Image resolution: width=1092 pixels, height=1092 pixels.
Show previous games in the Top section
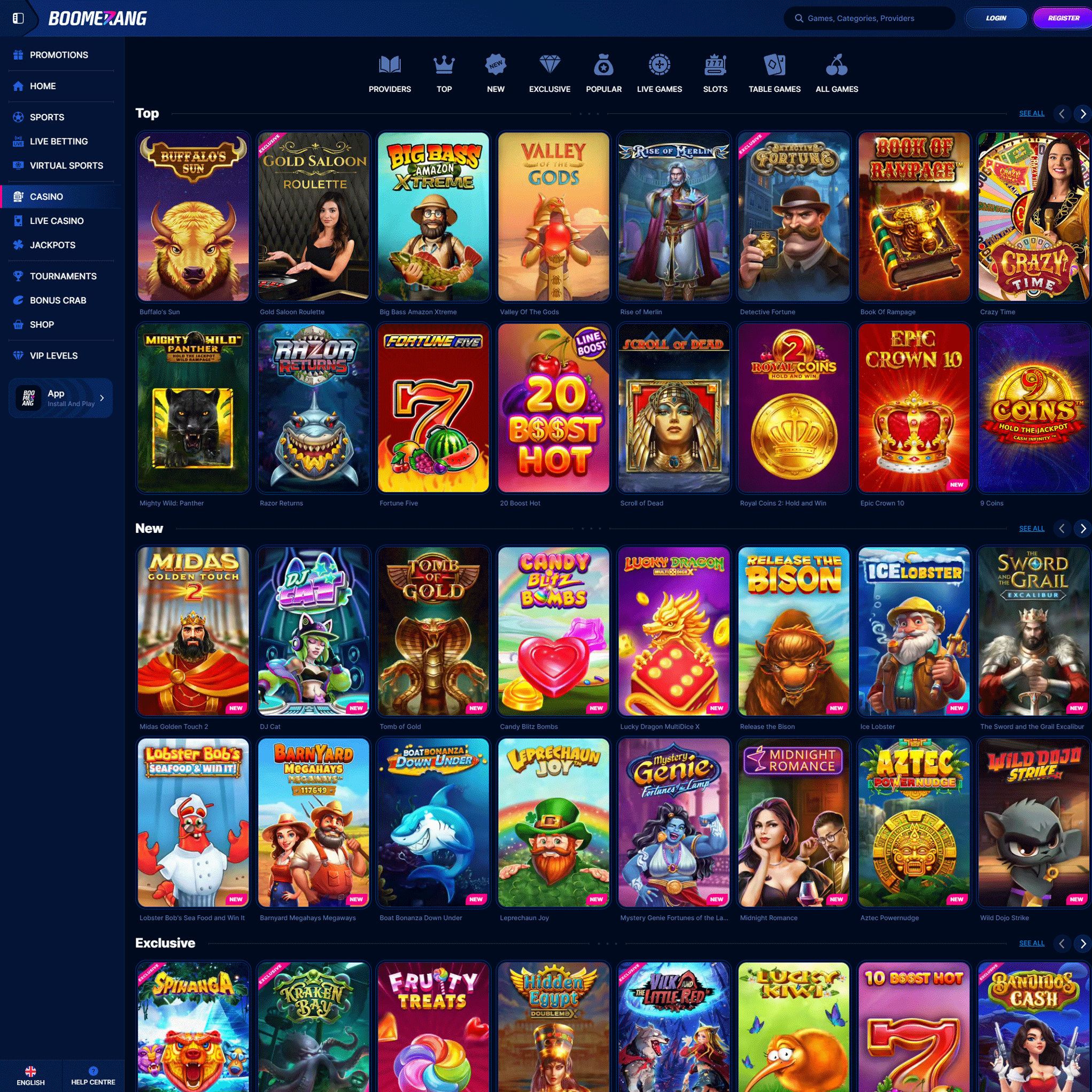coord(1062,114)
